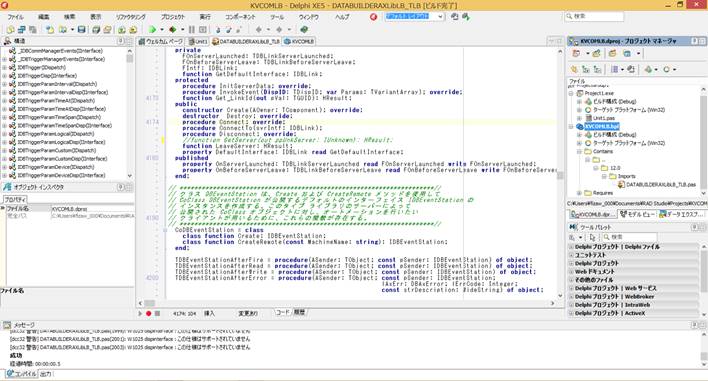Click the Tool Palette pointer arrow icon
Screen dimensions: 708x381
click(593, 237)
